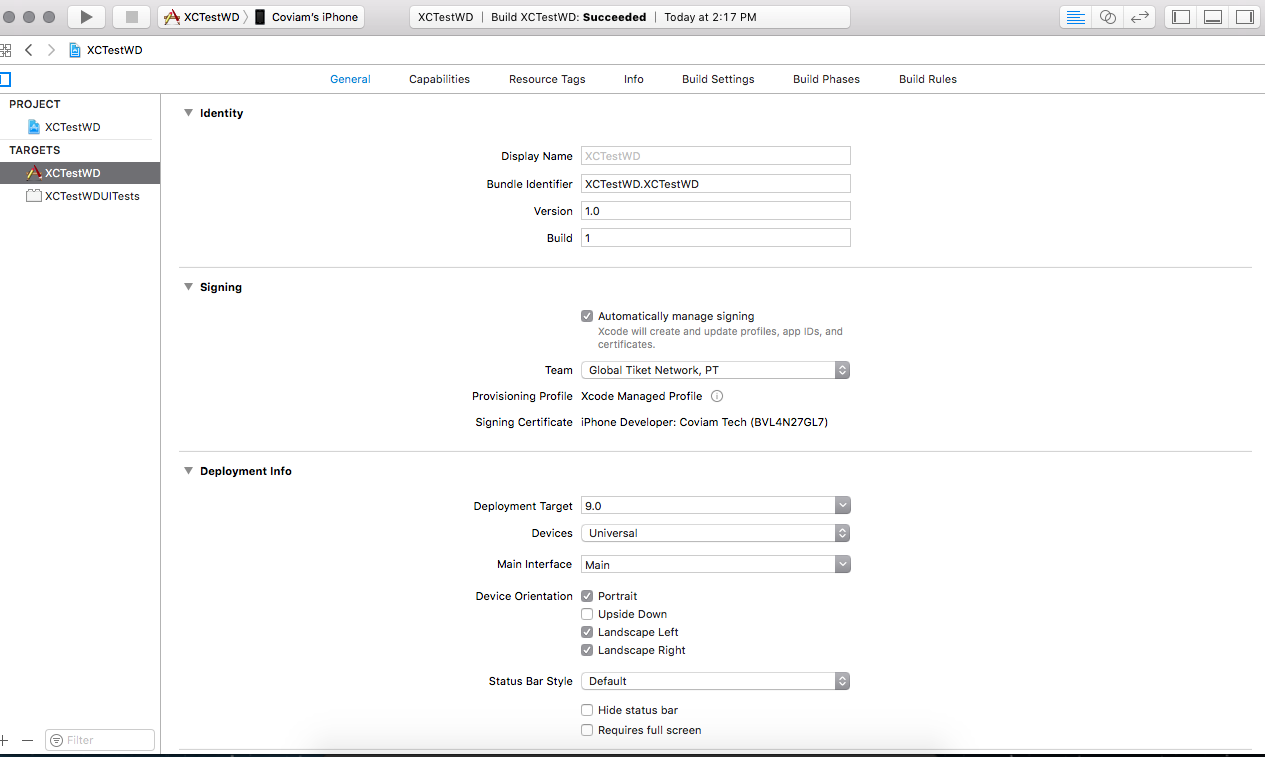Stop the running task with Stop button
Viewport: 1265px width, 757px height.
pos(131,17)
